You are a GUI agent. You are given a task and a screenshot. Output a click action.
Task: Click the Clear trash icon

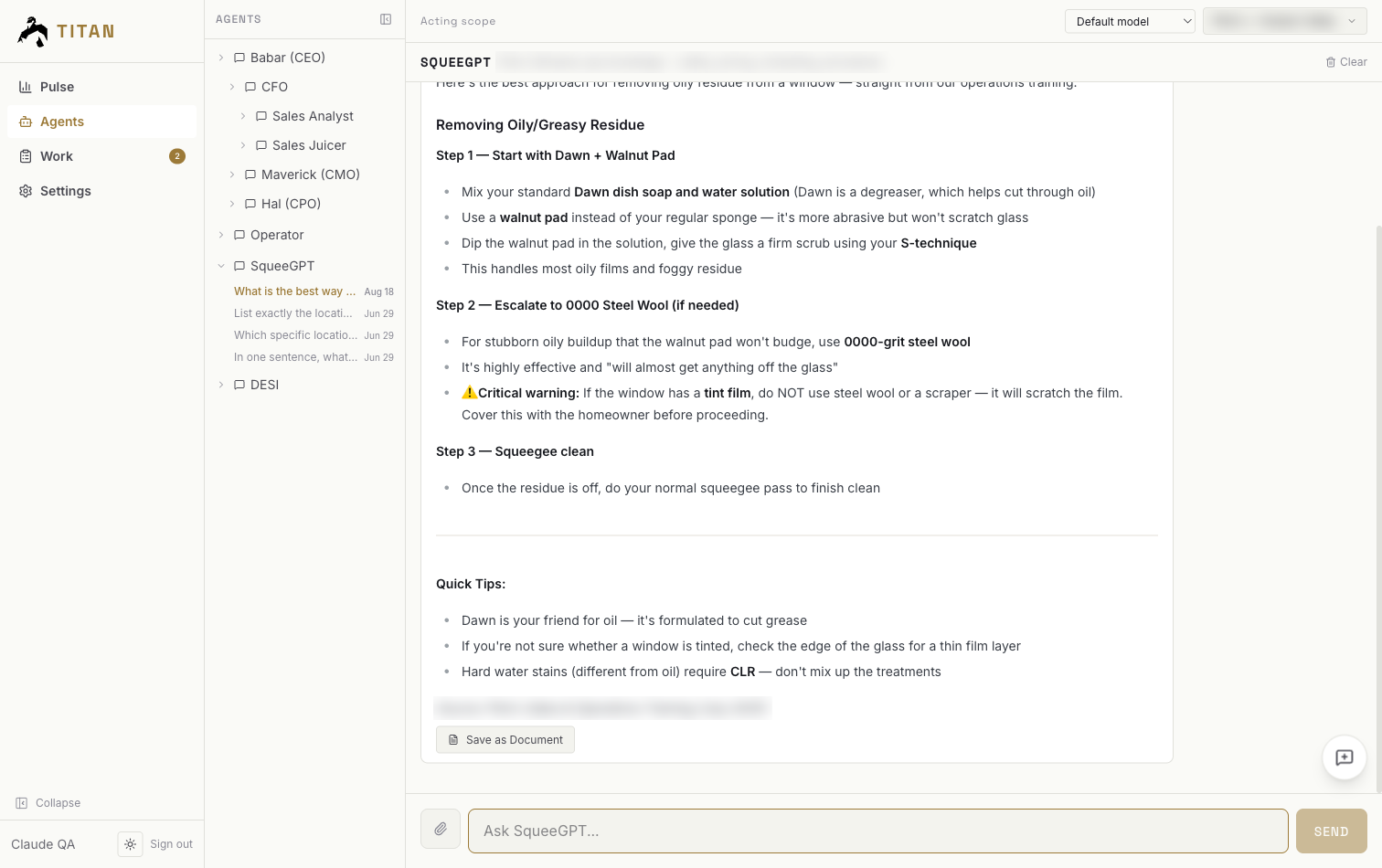coord(1331,62)
